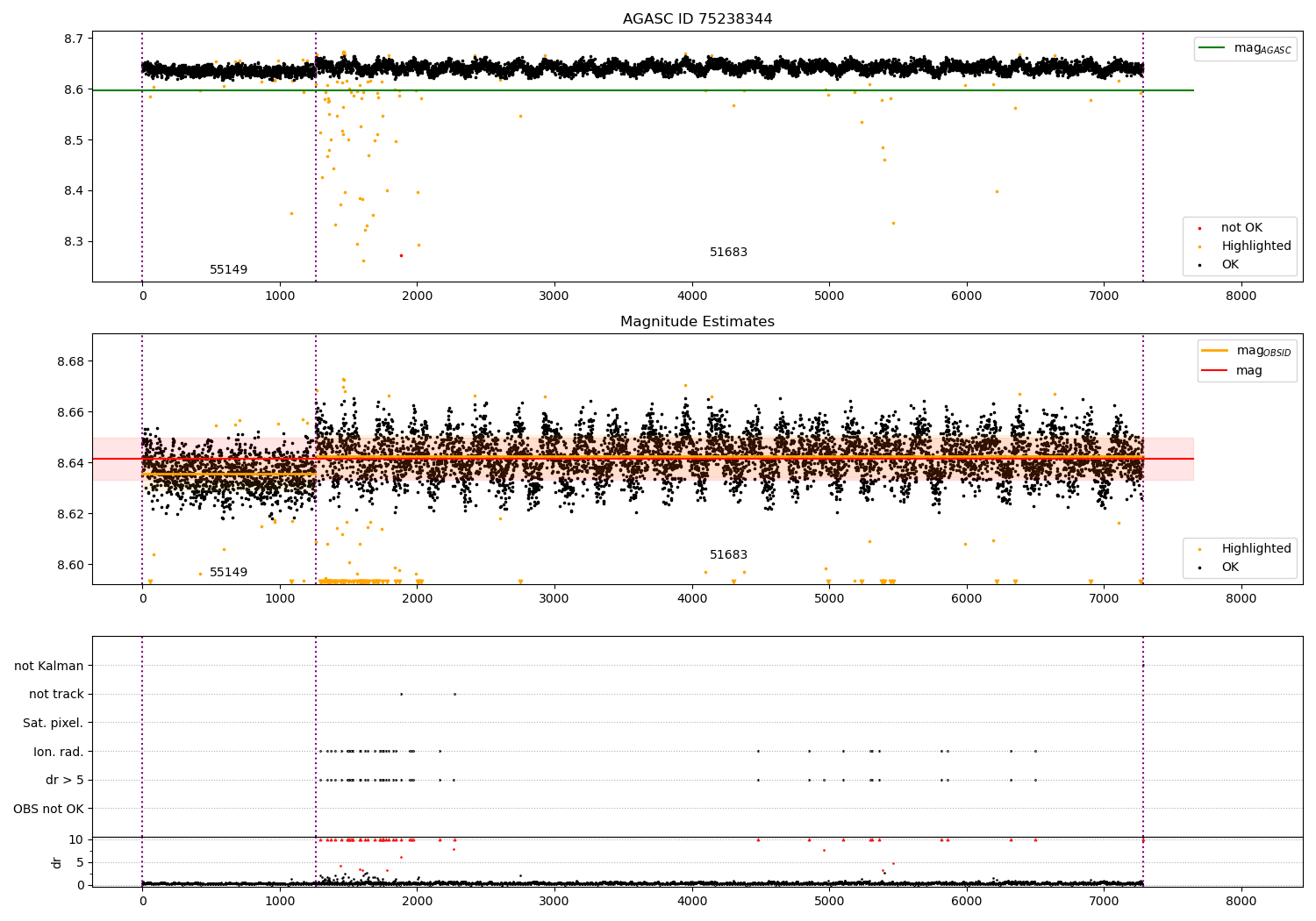Click 6000 x-tick under the Magnitude Estimates plot

(x=966, y=599)
